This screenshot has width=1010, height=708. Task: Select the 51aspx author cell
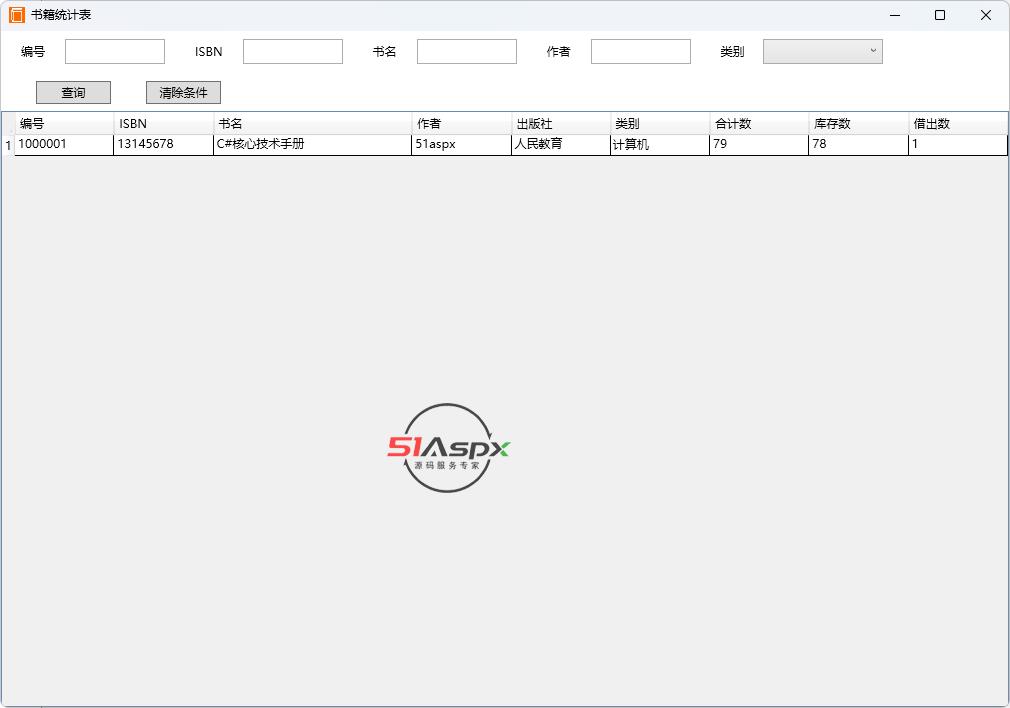point(461,144)
